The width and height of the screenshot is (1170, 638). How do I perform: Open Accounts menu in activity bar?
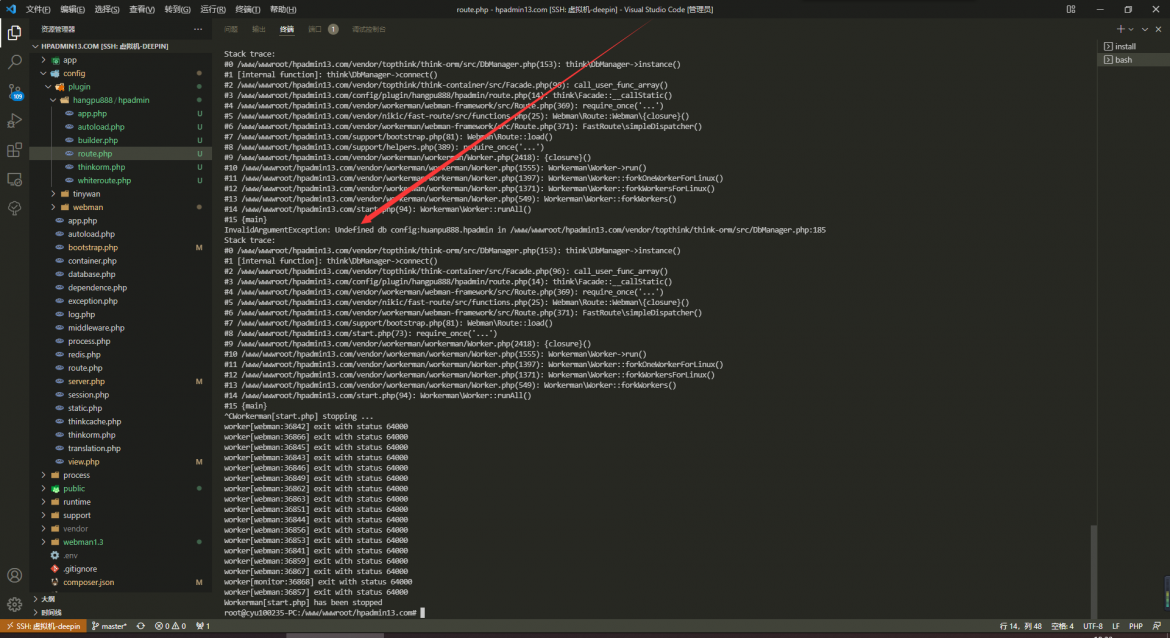point(14,575)
